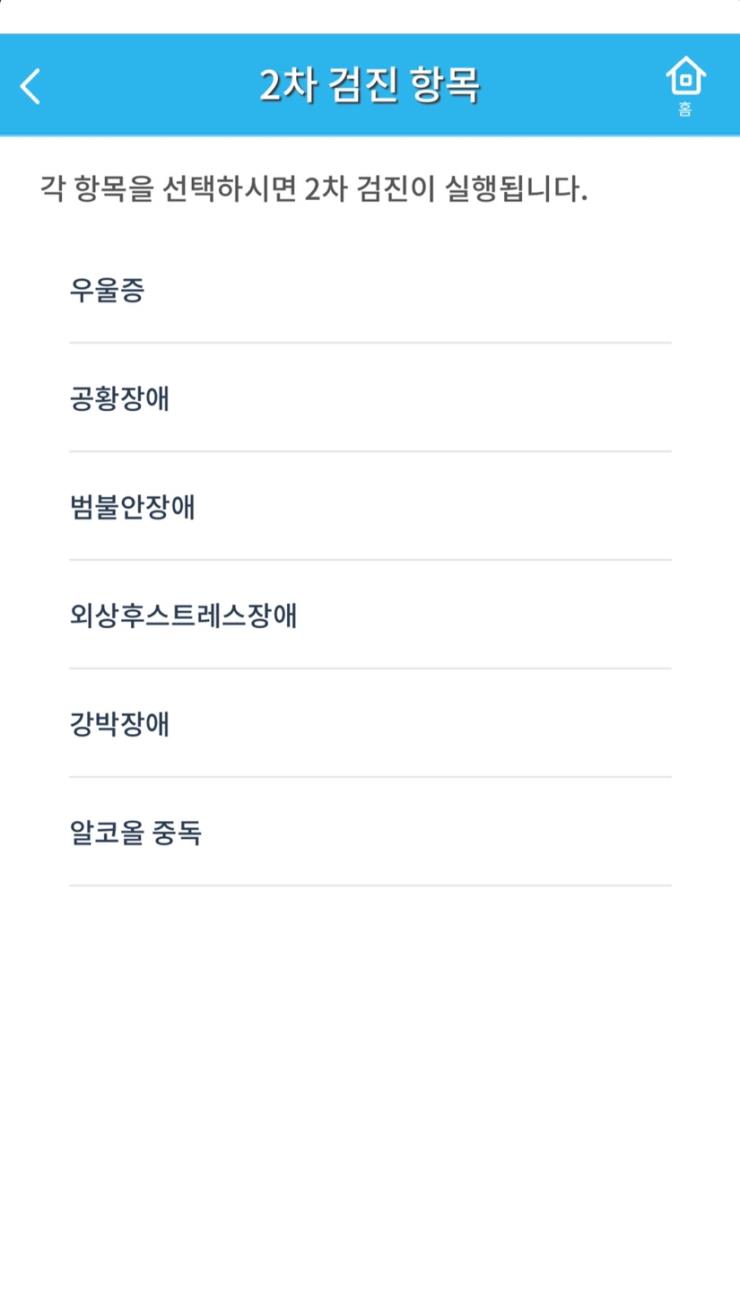
Task: Tap the back arrow in the top bar
Action: (x=30, y=86)
